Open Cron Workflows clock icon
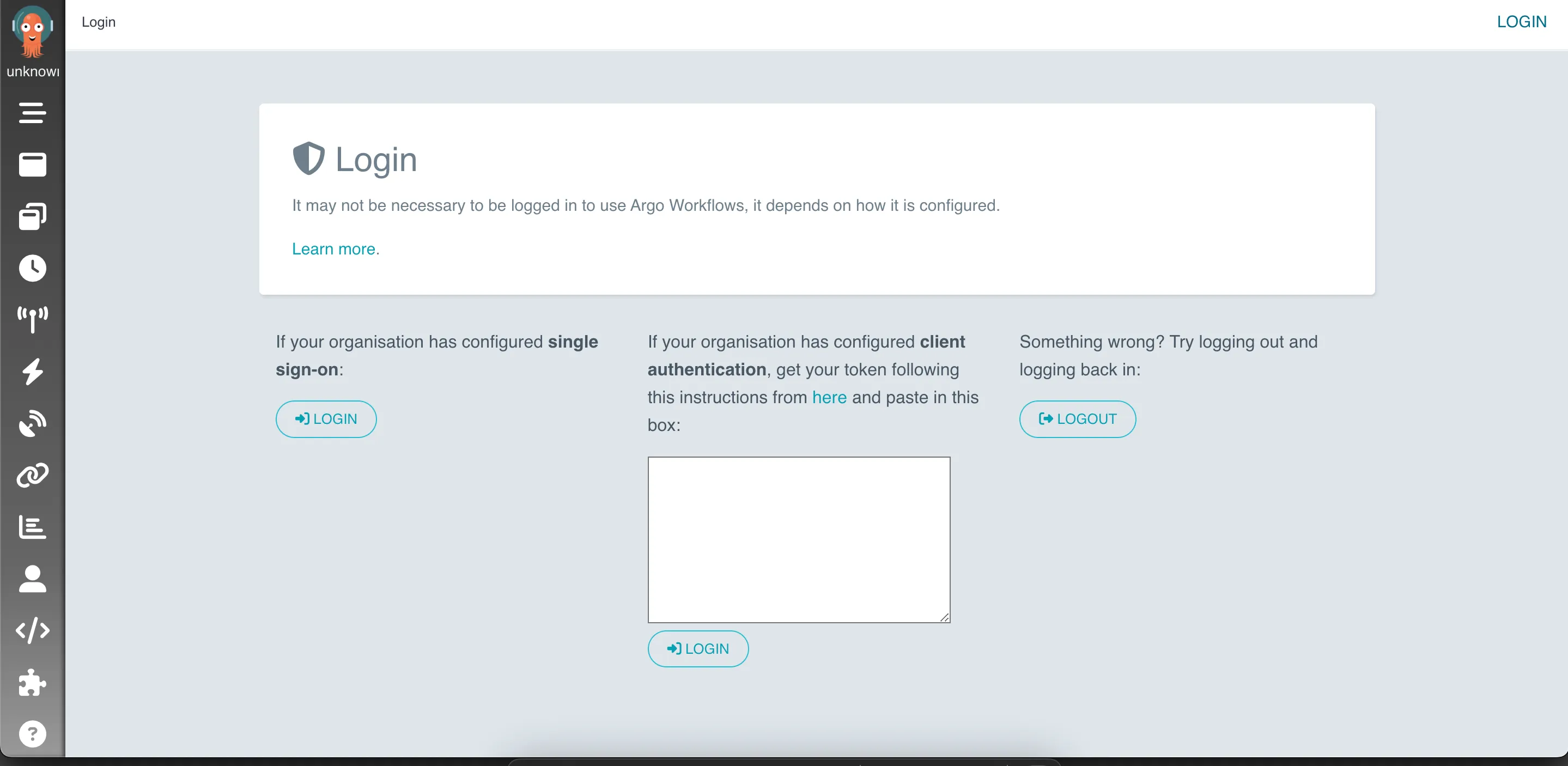The height and width of the screenshot is (766, 1568). click(x=32, y=268)
